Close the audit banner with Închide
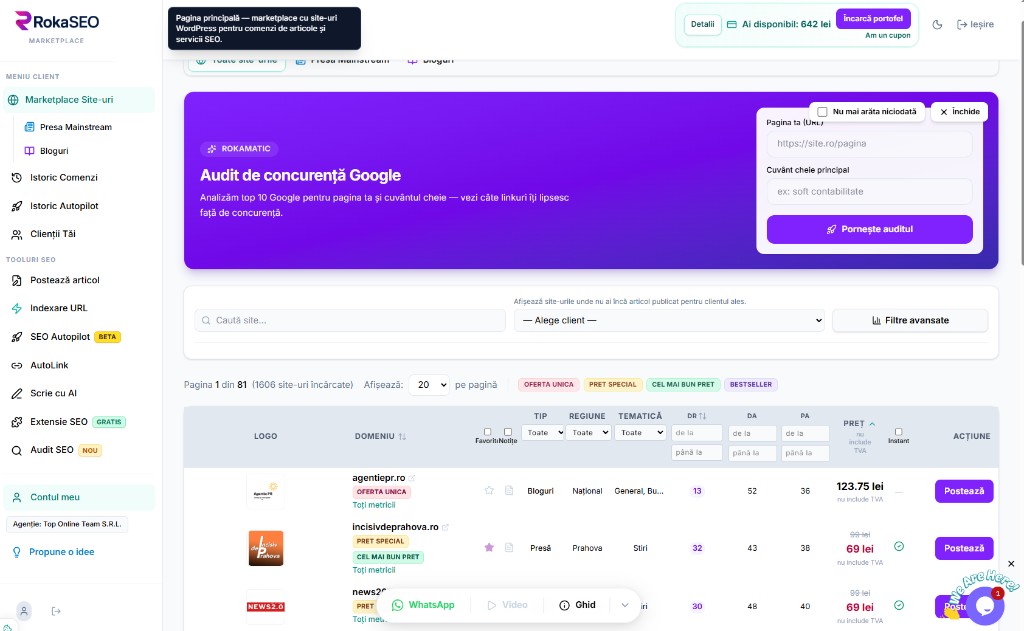 pos(959,112)
